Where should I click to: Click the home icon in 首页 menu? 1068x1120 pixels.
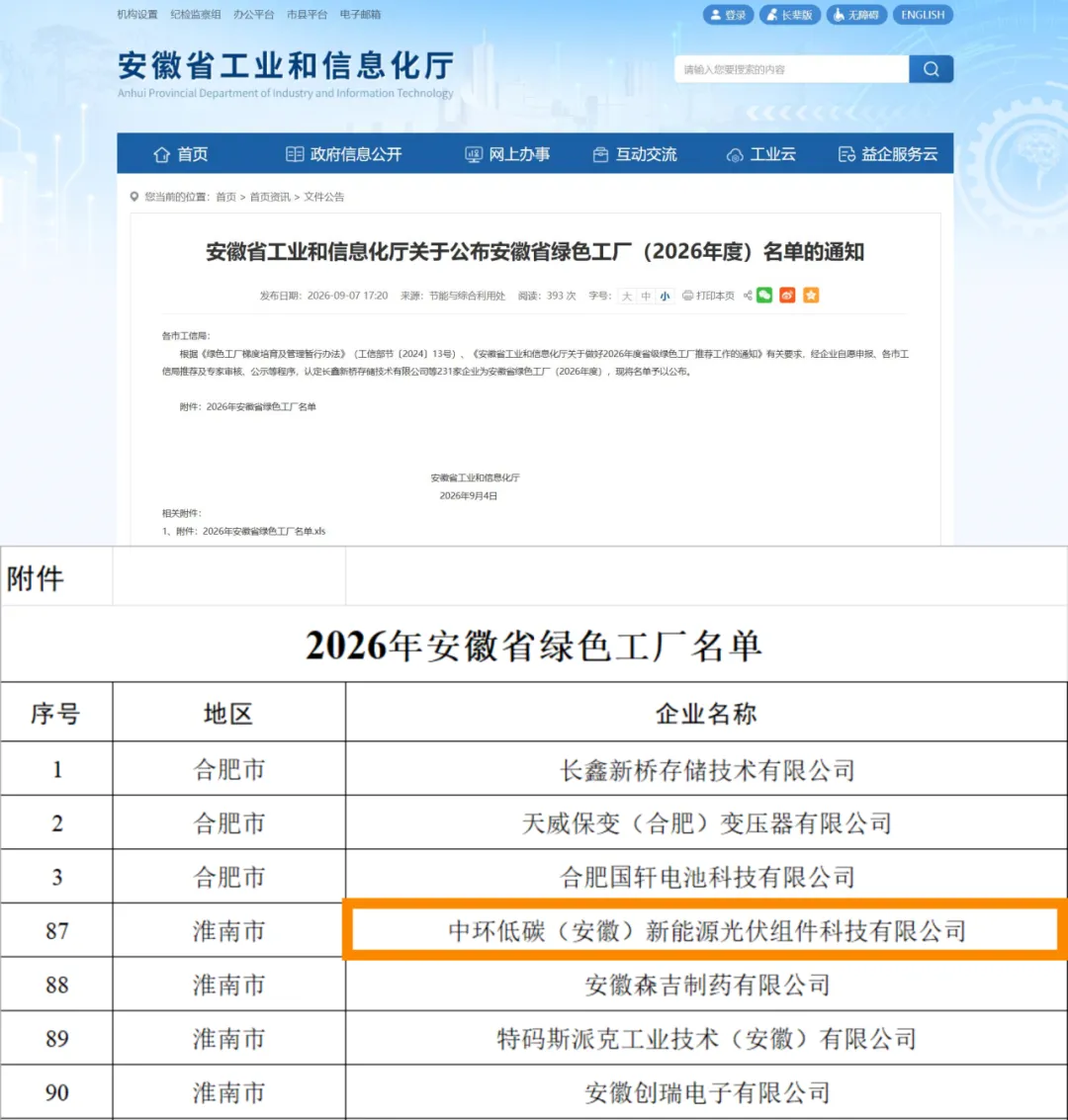pos(161,154)
